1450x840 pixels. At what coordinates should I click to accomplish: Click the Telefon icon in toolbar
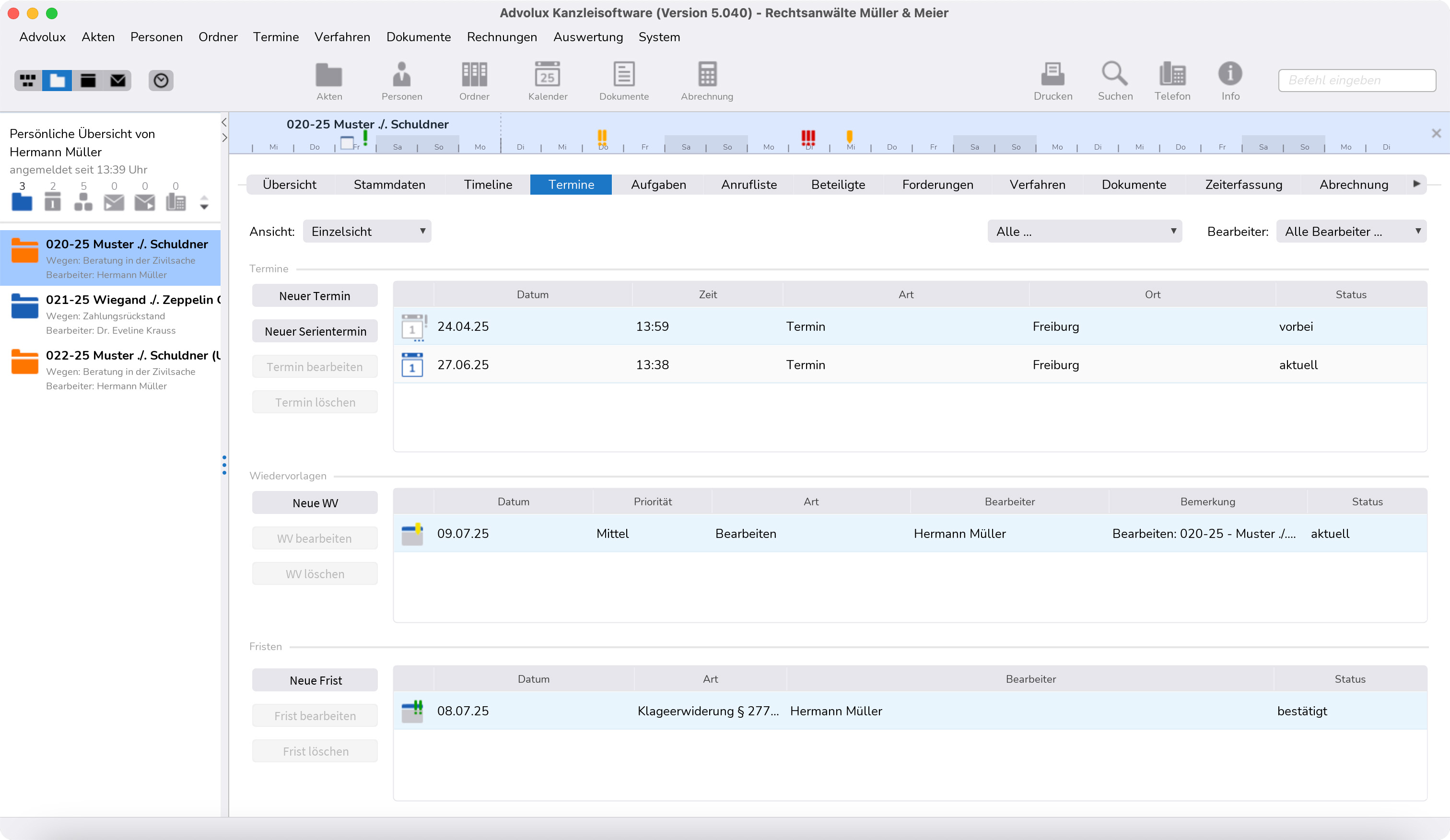[1172, 81]
